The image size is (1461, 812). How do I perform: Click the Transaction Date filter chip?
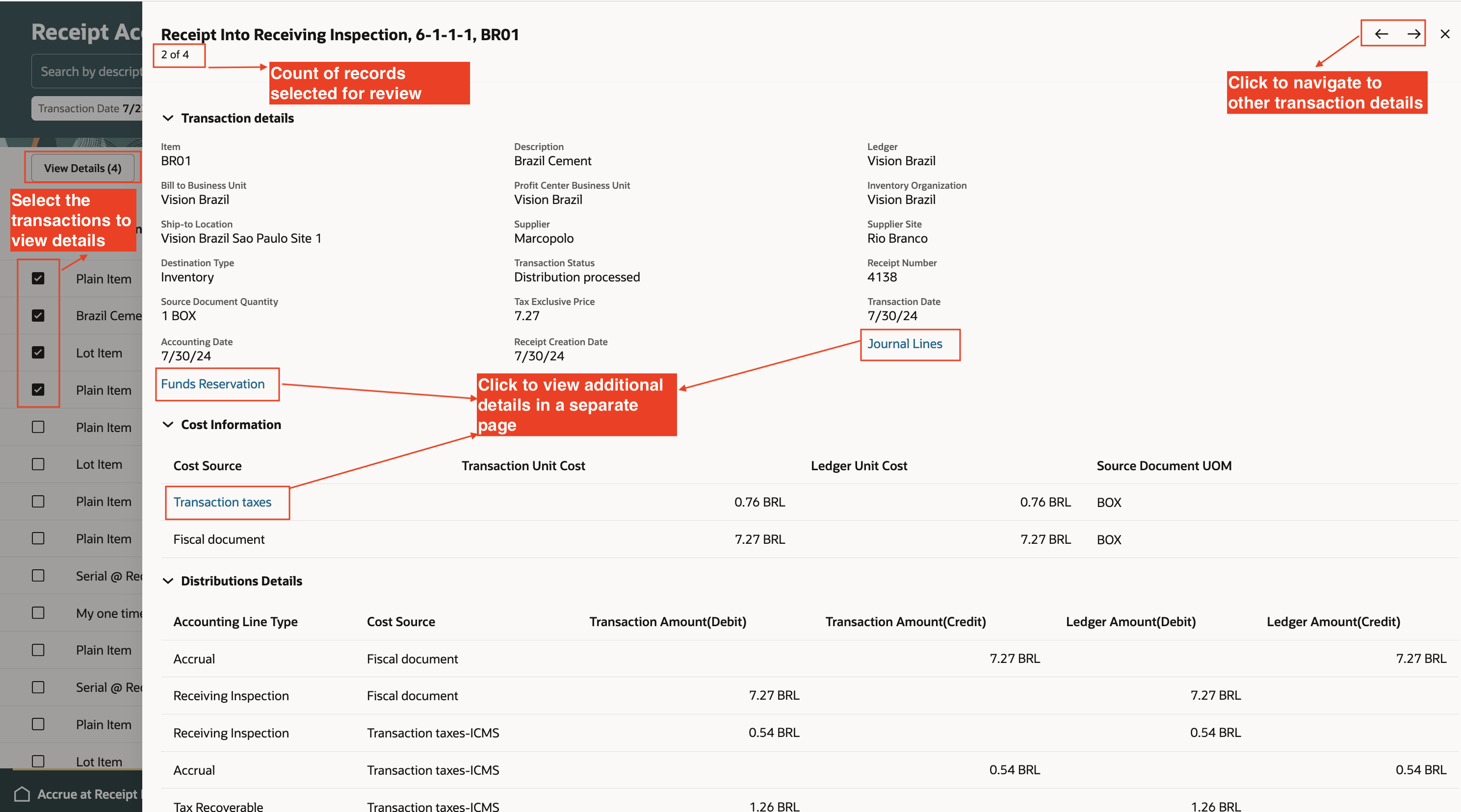coord(87,108)
